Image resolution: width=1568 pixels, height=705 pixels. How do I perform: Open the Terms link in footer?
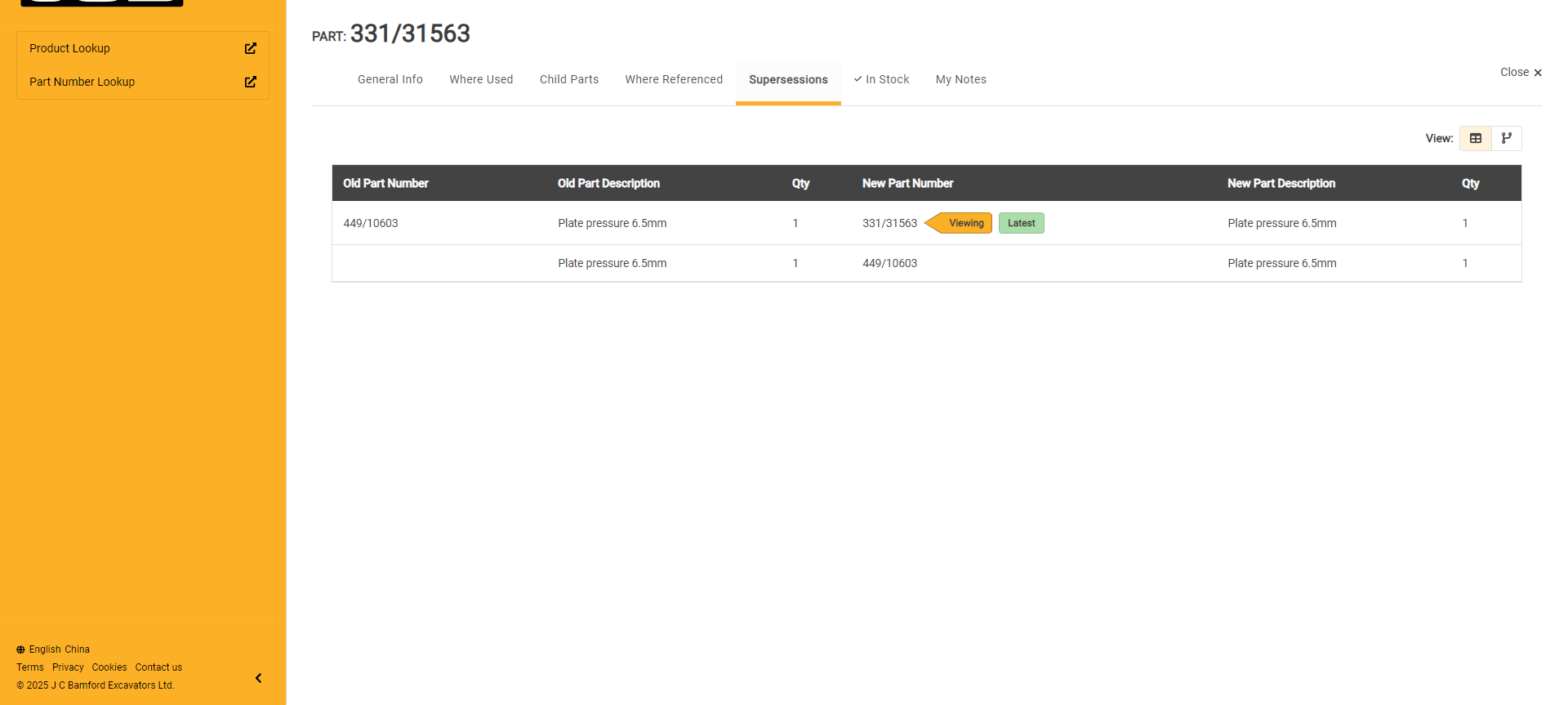[x=30, y=667]
